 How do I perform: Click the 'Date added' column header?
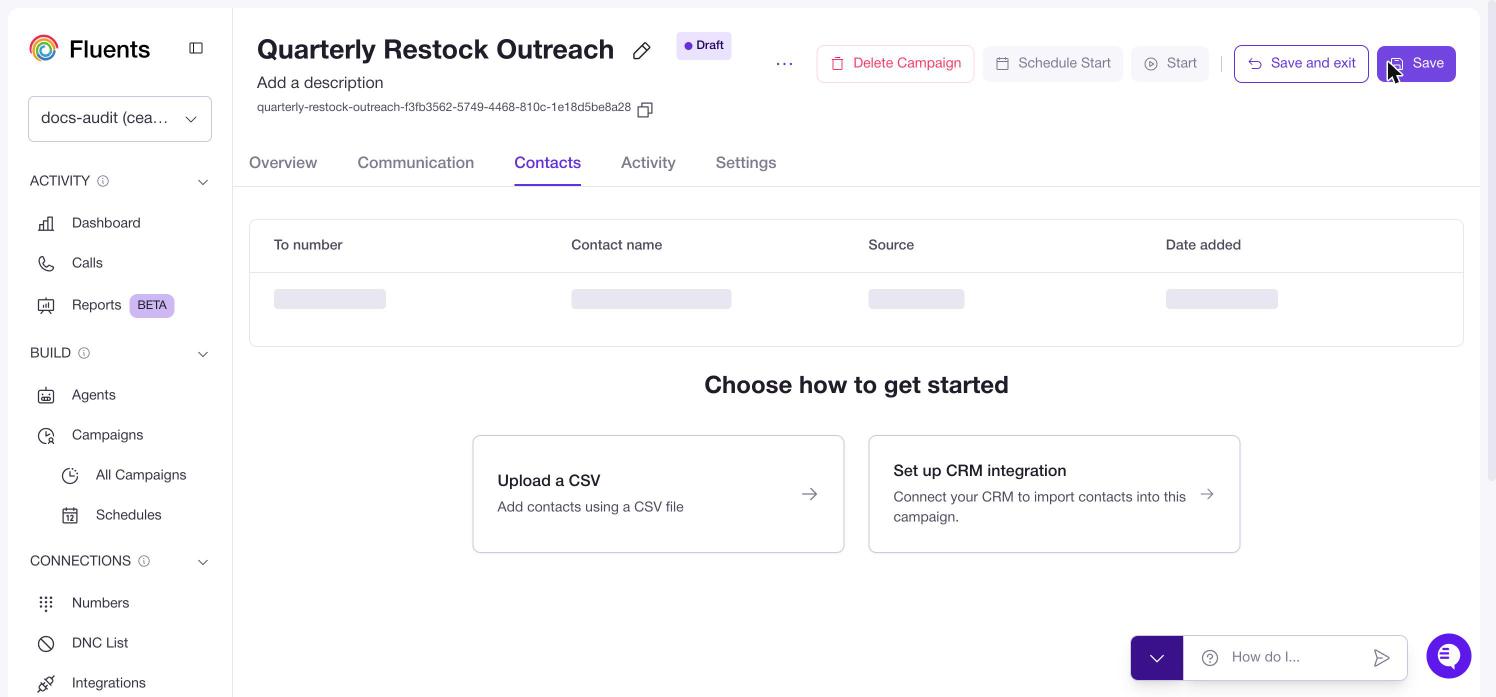(1203, 245)
